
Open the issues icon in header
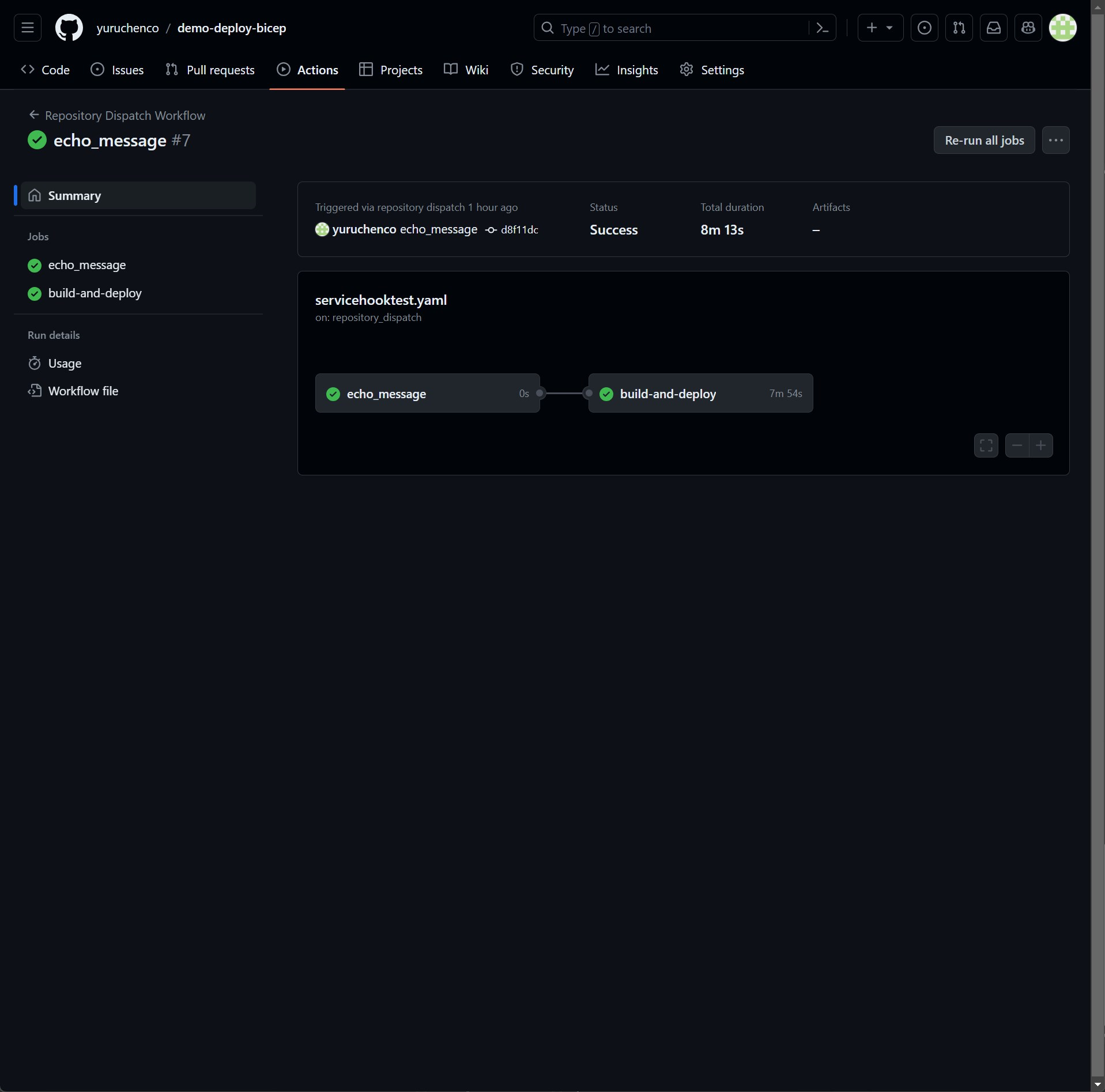click(925, 28)
